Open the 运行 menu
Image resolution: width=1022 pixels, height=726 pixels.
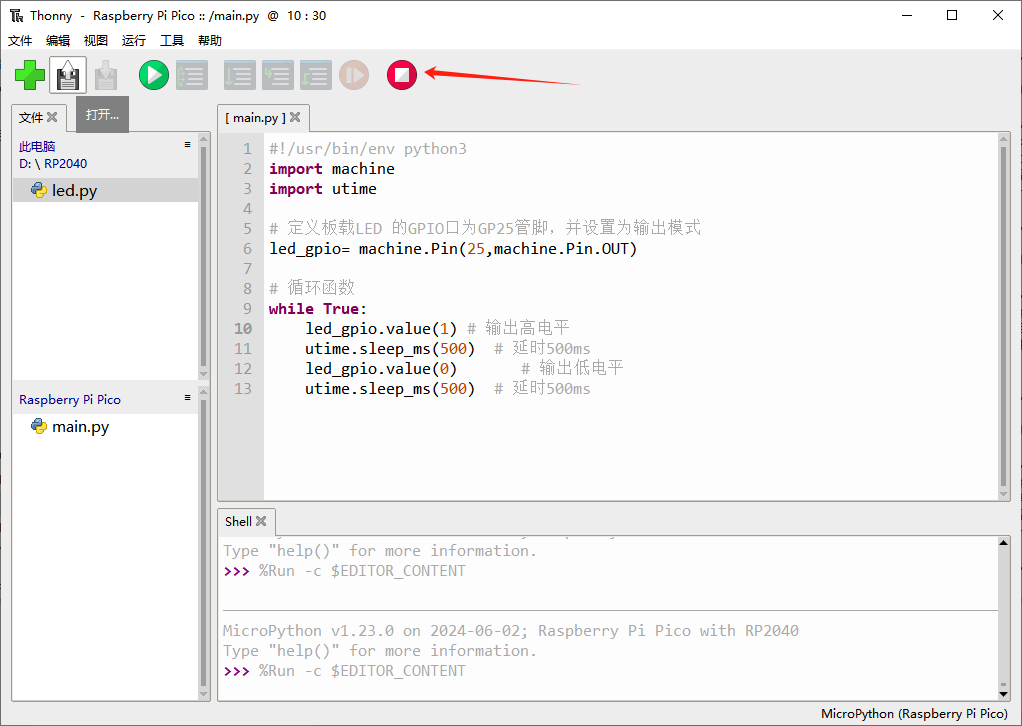click(134, 40)
